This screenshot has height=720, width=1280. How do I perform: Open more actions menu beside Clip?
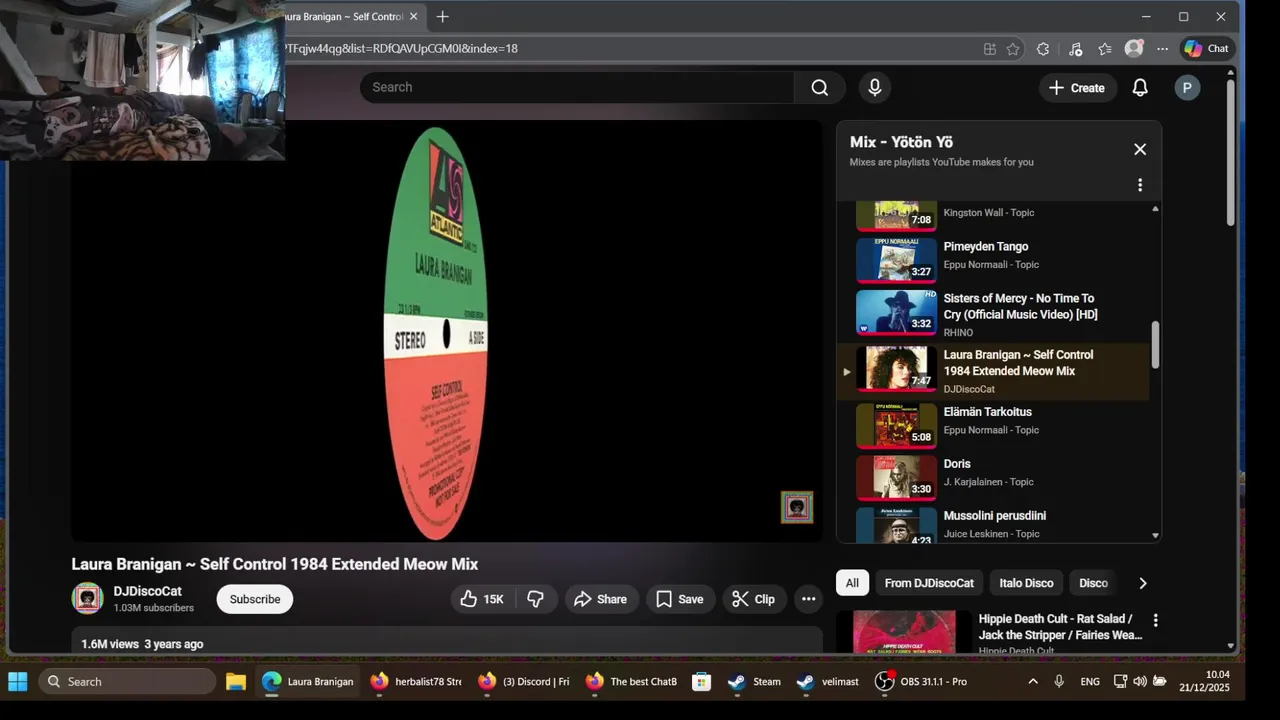pyautogui.click(x=808, y=599)
